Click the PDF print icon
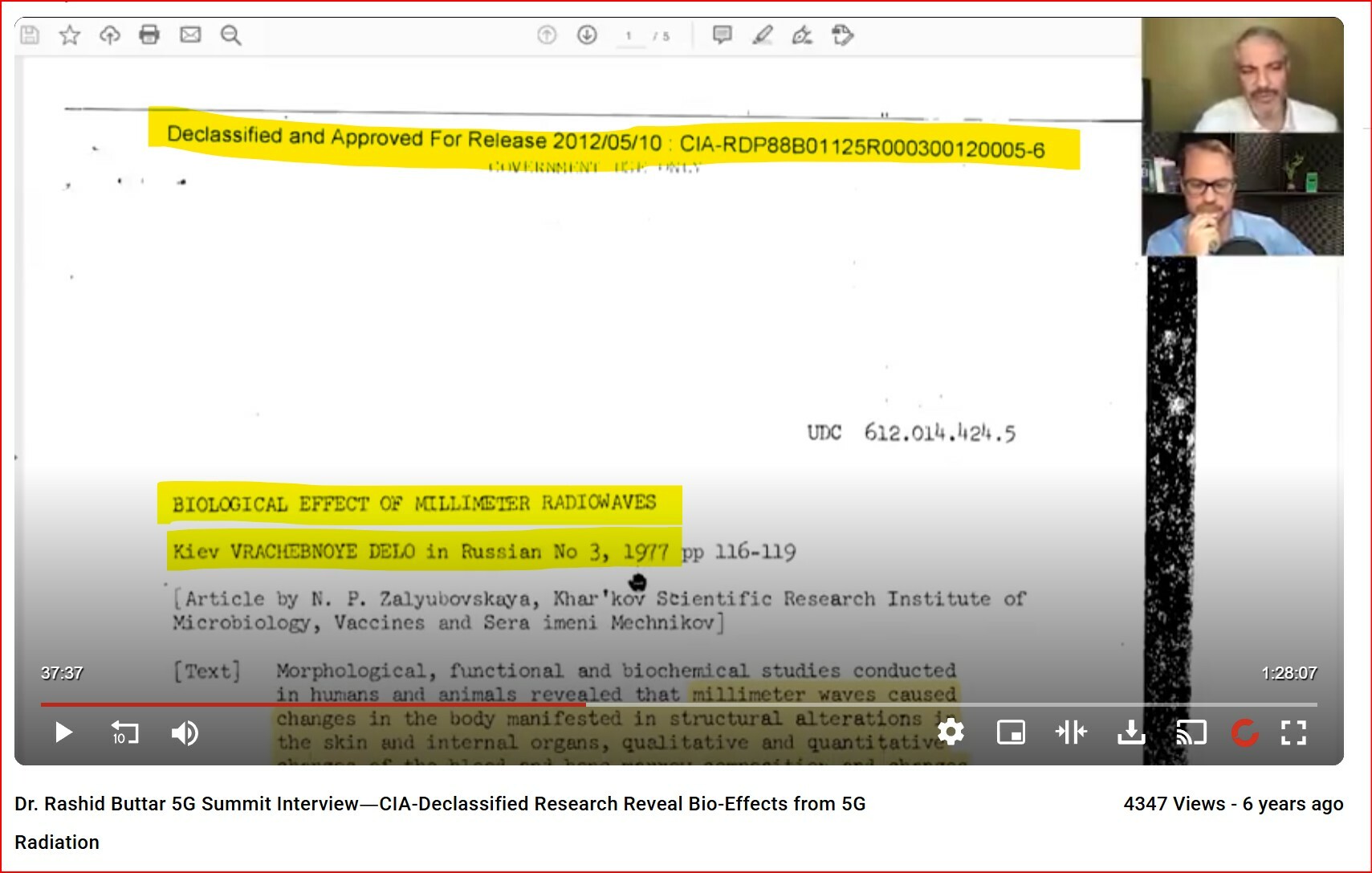This screenshot has height=873, width=1372. click(x=149, y=35)
